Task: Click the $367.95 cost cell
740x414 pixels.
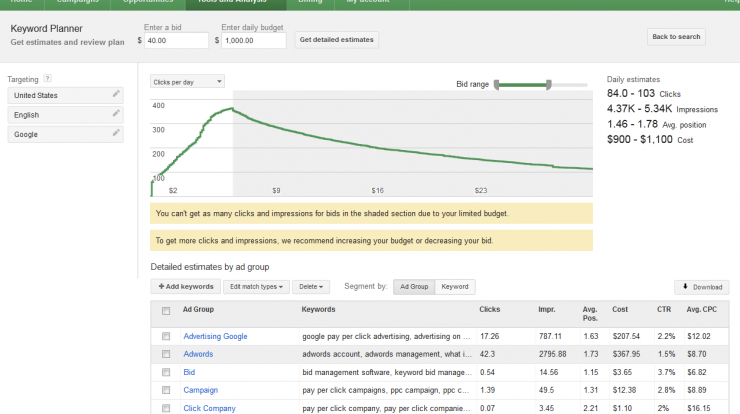Action: [626, 354]
